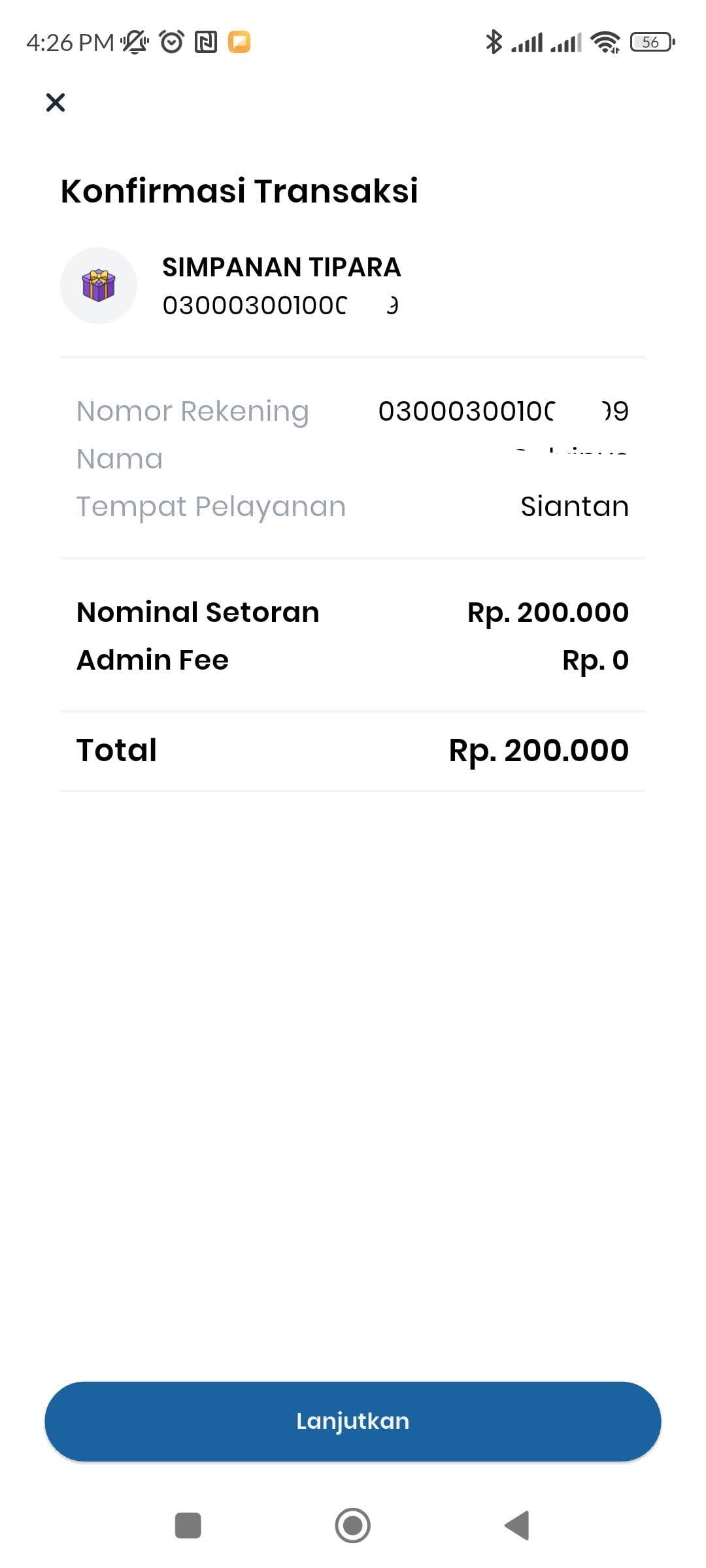
Task: Tap the recent apps square button
Action: [x=188, y=1526]
